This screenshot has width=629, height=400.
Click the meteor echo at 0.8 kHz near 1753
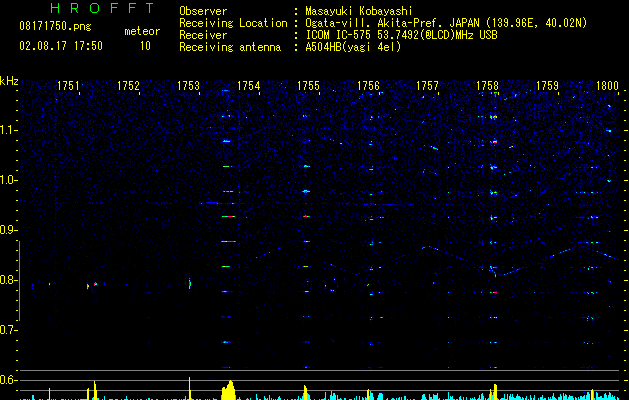[x=190, y=284]
